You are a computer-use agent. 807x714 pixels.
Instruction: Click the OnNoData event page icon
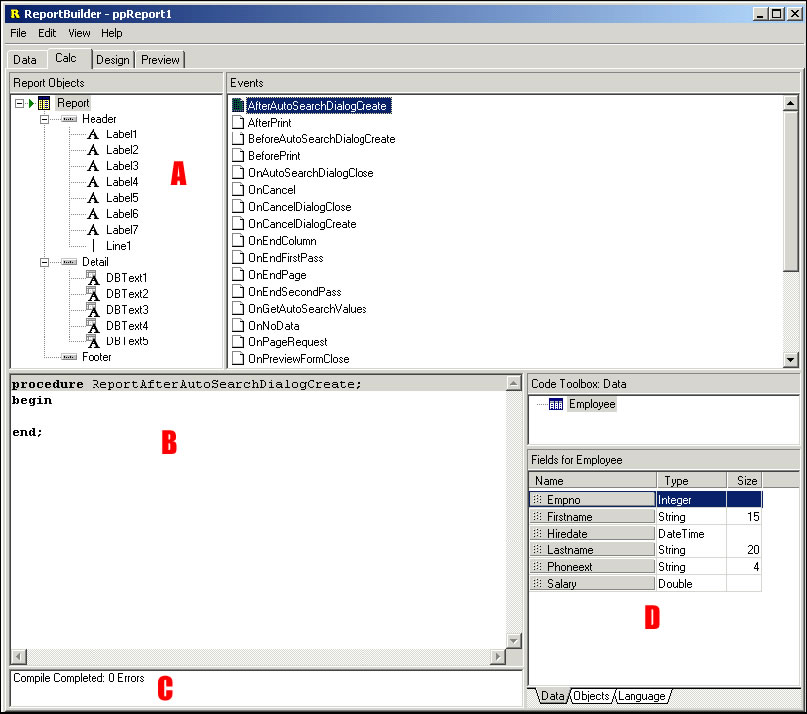coord(238,325)
